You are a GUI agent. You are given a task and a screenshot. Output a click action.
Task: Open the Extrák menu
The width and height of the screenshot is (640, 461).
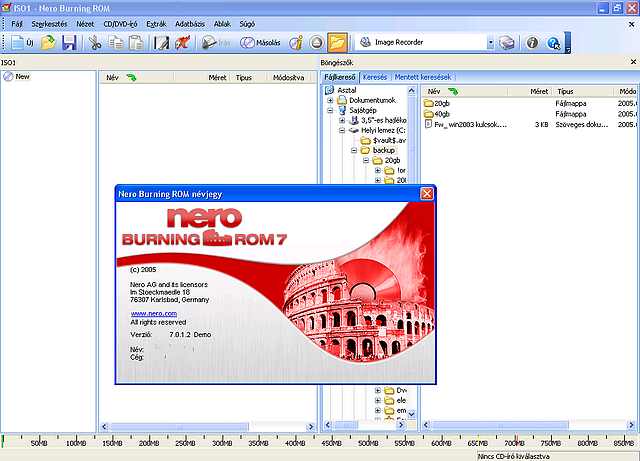[158, 22]
